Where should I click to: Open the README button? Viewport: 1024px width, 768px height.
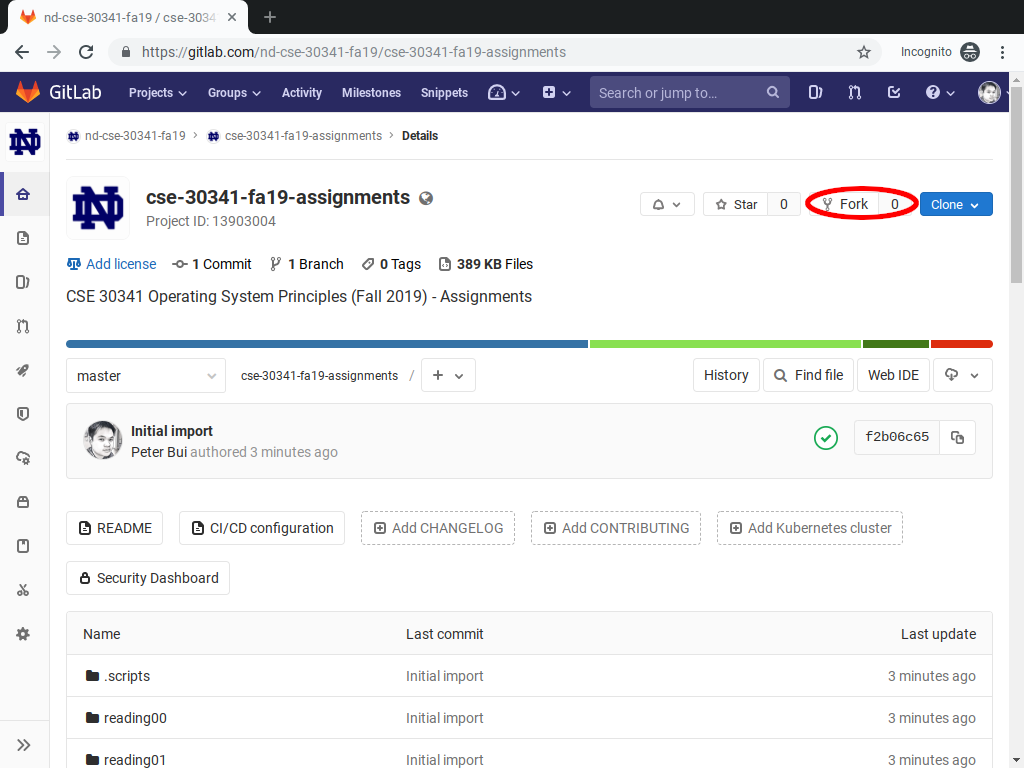pos(114,528)
